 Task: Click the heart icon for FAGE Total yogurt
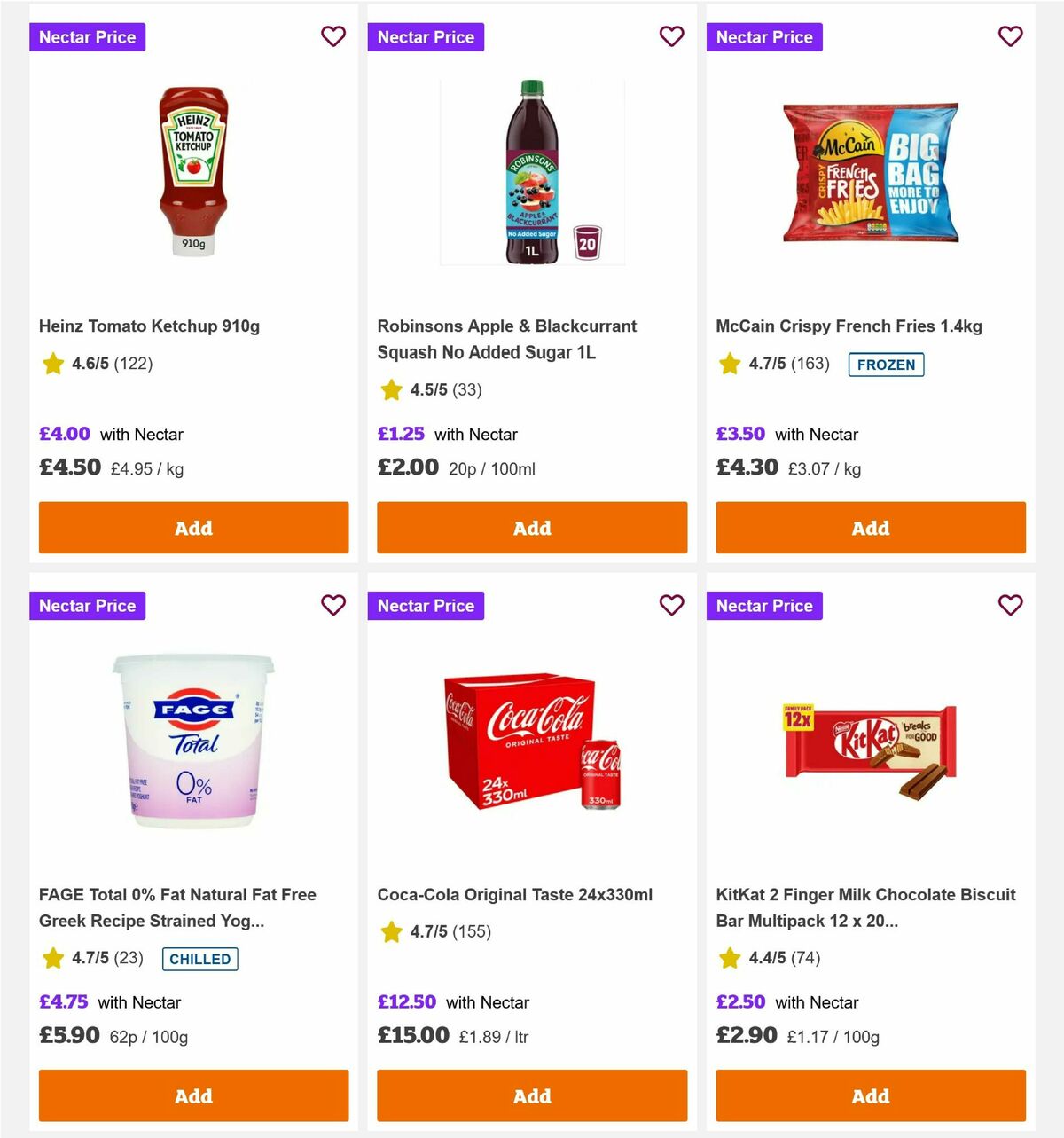click(333, 605)
